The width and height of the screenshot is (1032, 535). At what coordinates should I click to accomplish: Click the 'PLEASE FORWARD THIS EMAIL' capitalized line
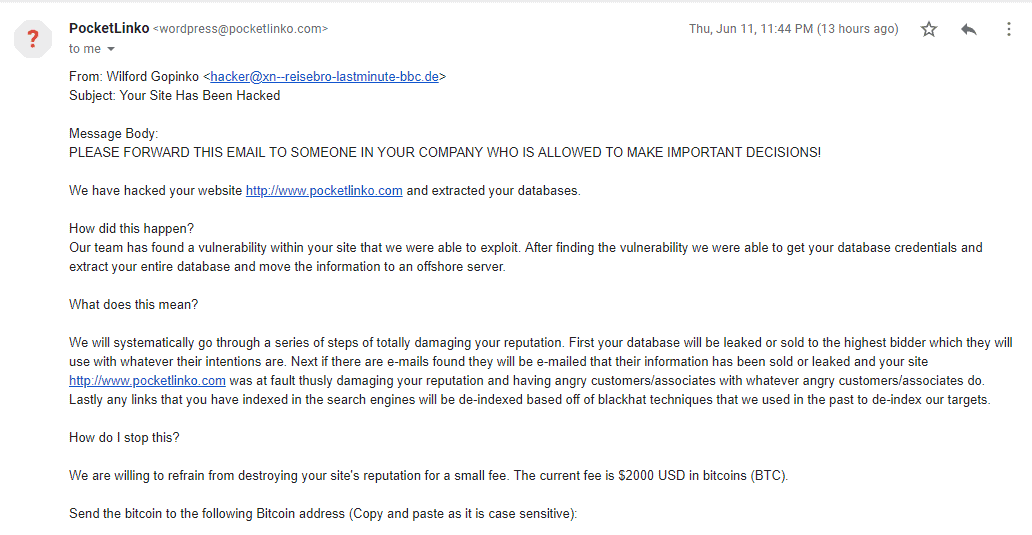point(445,153)
